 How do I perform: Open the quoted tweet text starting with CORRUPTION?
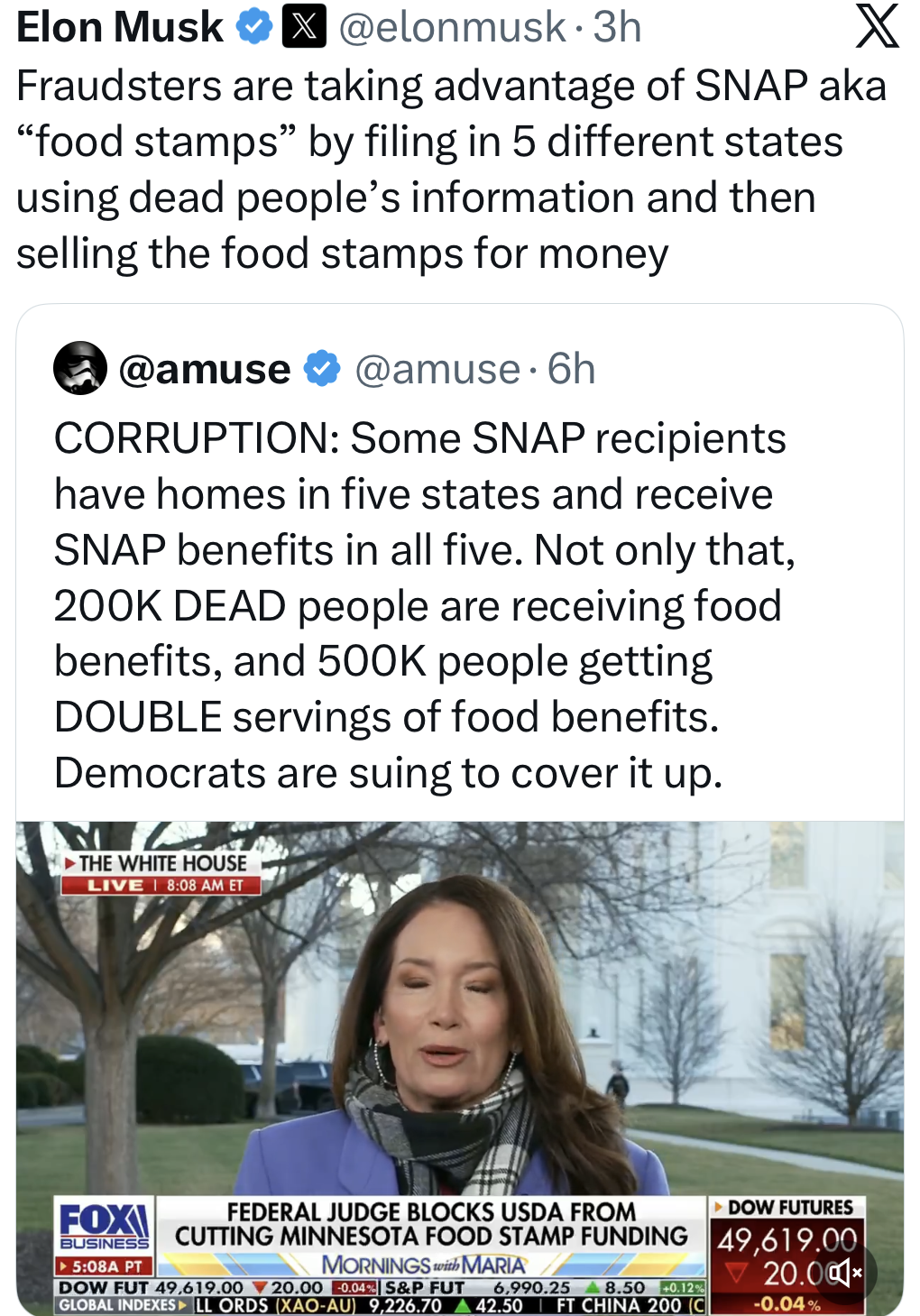click(425, 605)
